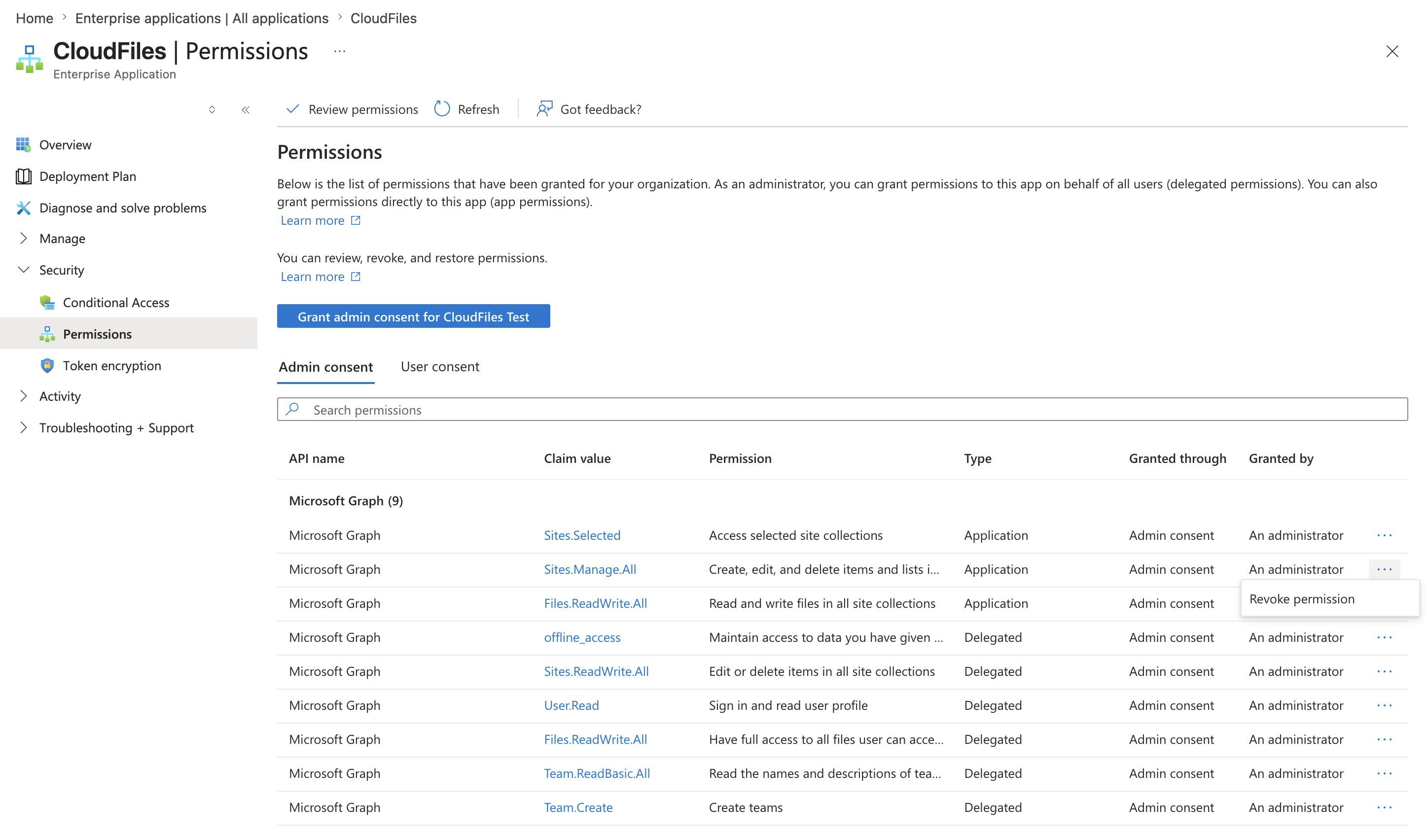This screenshot has width=1428, height=840.
Task: Click 'Create teams' permission text
Action: (x=745, y=807)
